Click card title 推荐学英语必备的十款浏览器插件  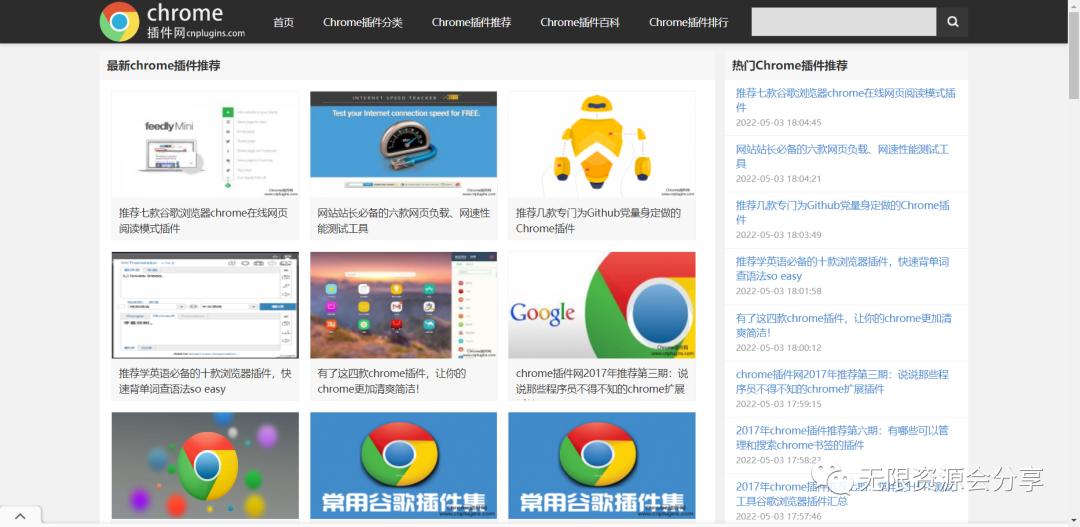click(x=205, y=381)
